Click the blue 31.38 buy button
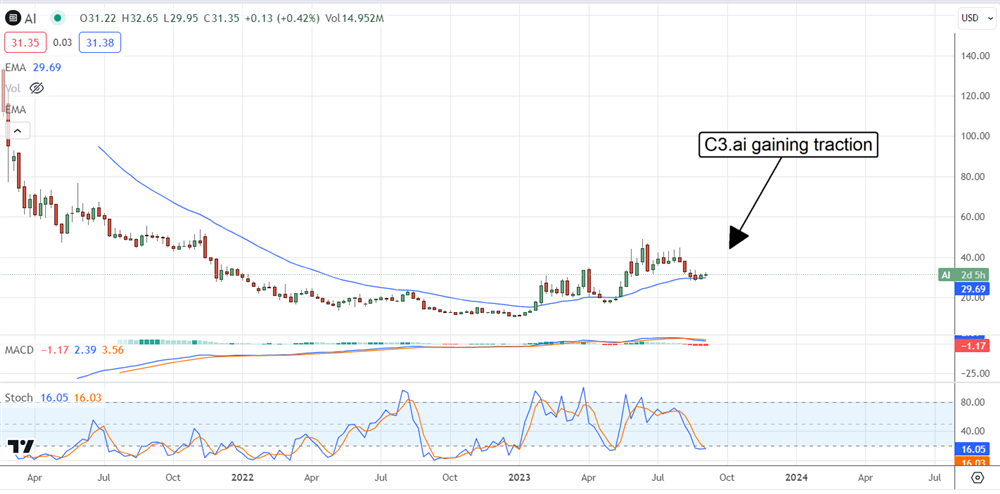 point(99,42)
